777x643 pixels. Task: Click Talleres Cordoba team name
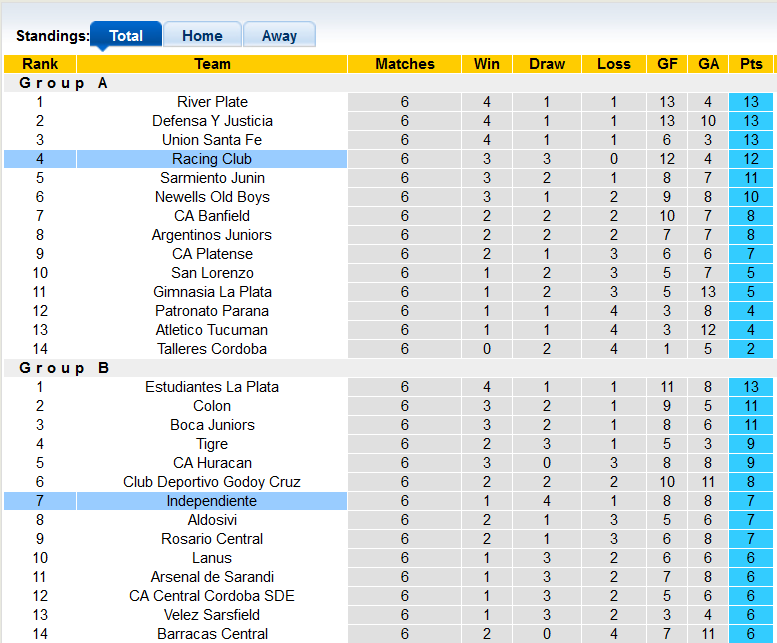(x=212, y=349)
